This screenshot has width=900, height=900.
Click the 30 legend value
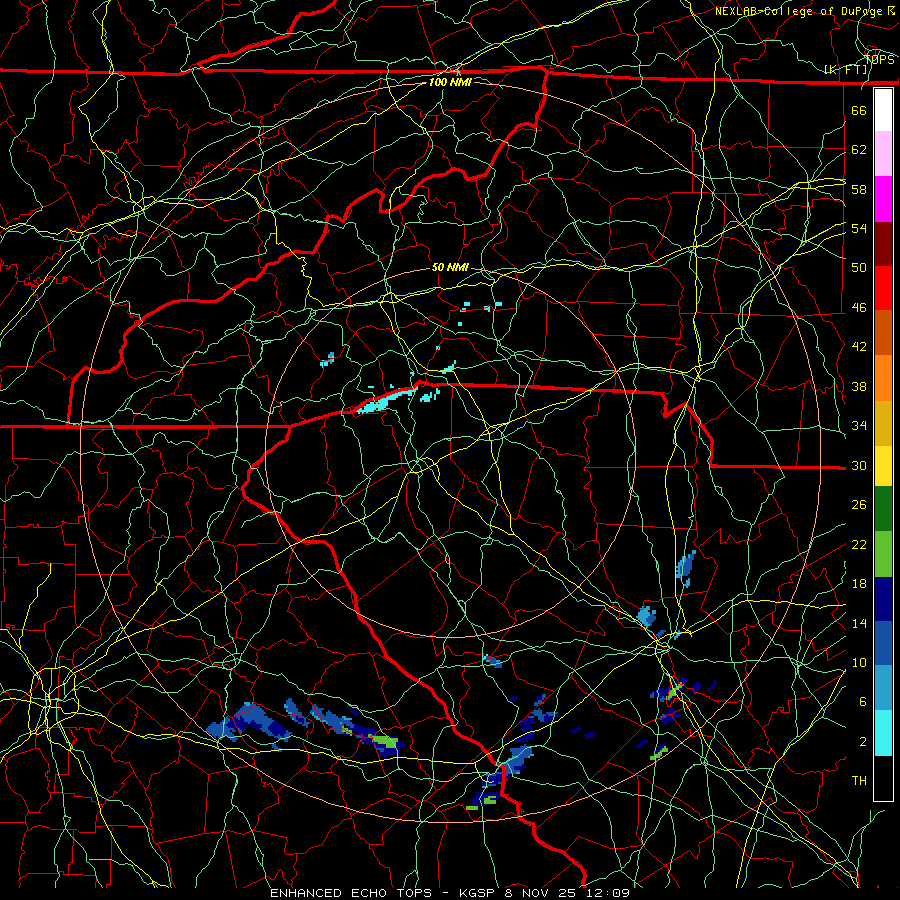859,465
